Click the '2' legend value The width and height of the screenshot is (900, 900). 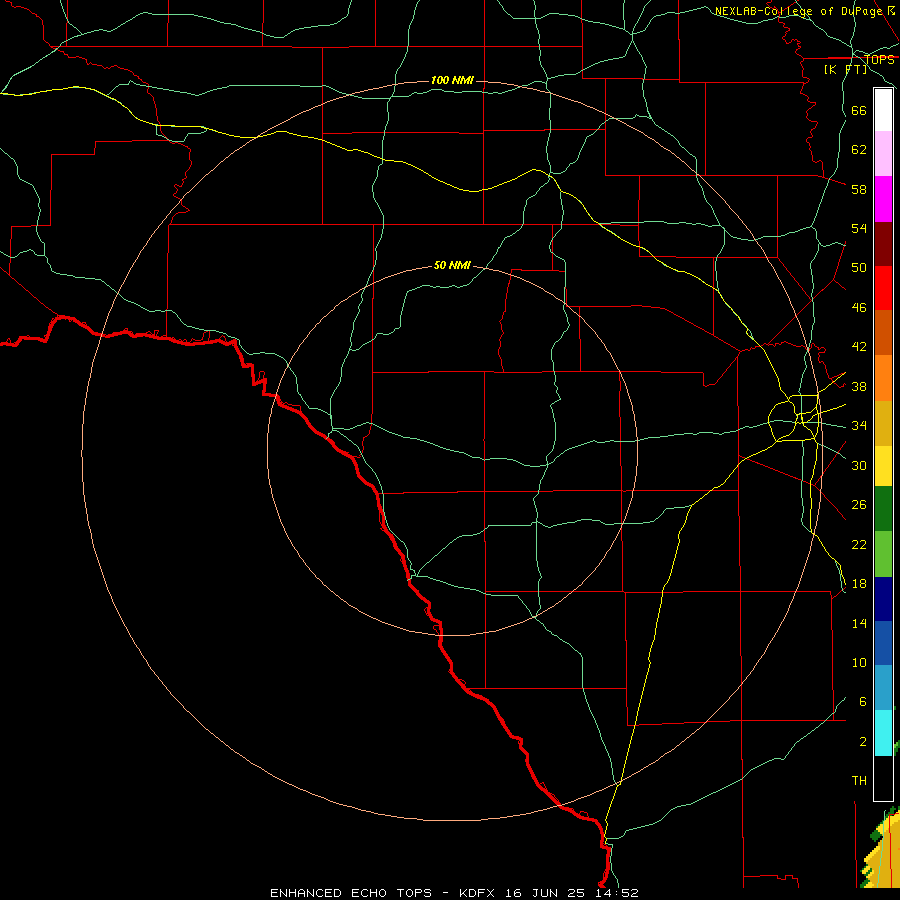(x=862, y=742)
